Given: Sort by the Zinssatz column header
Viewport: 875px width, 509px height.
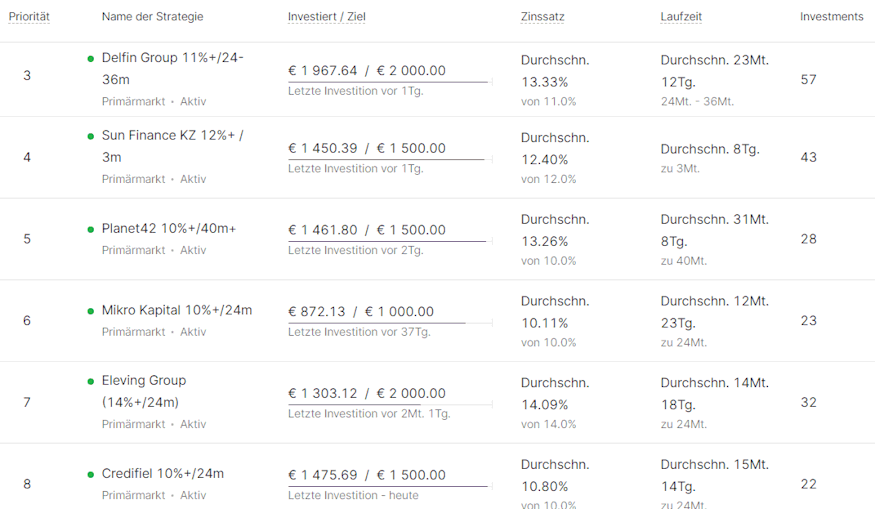Looking at the screenshot, I should point(542,17).
